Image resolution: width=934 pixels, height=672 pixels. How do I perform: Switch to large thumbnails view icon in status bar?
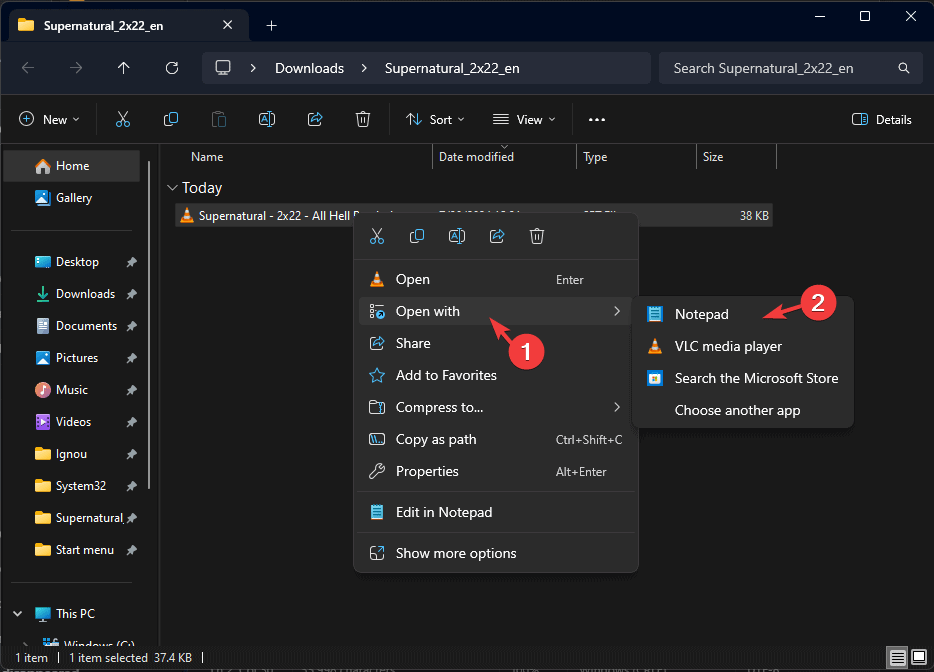point(919,658)
